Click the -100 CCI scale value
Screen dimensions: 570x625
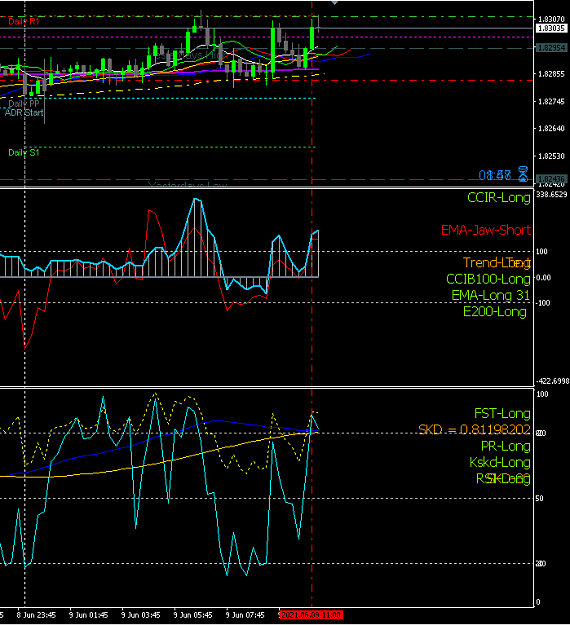point(542,303)
